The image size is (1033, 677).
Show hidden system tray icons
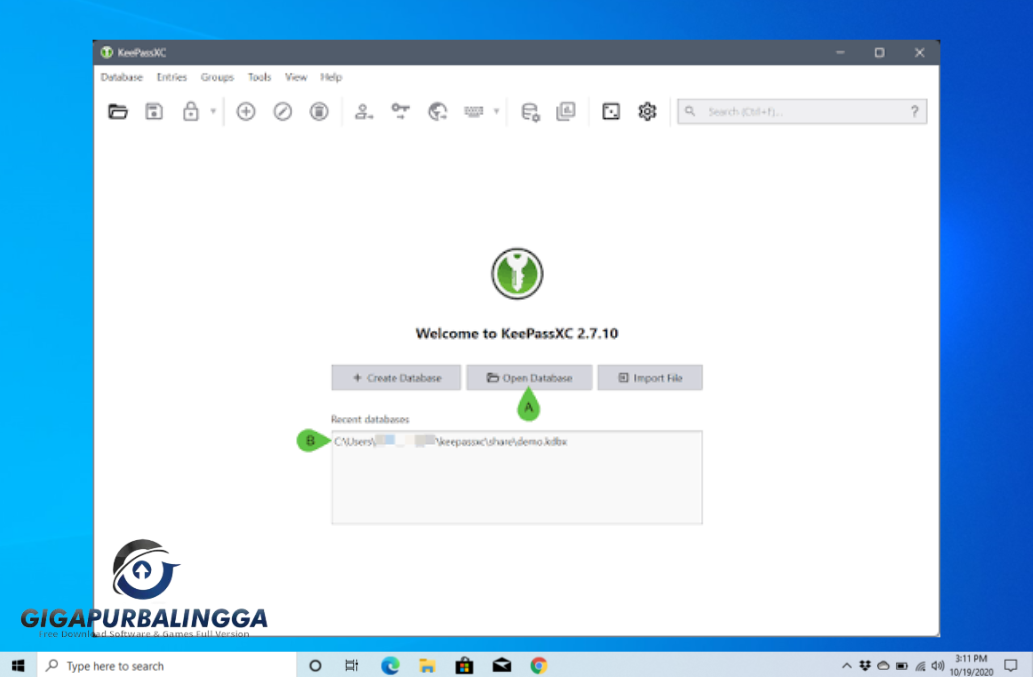pyautogui.click(x=847, y=666)
